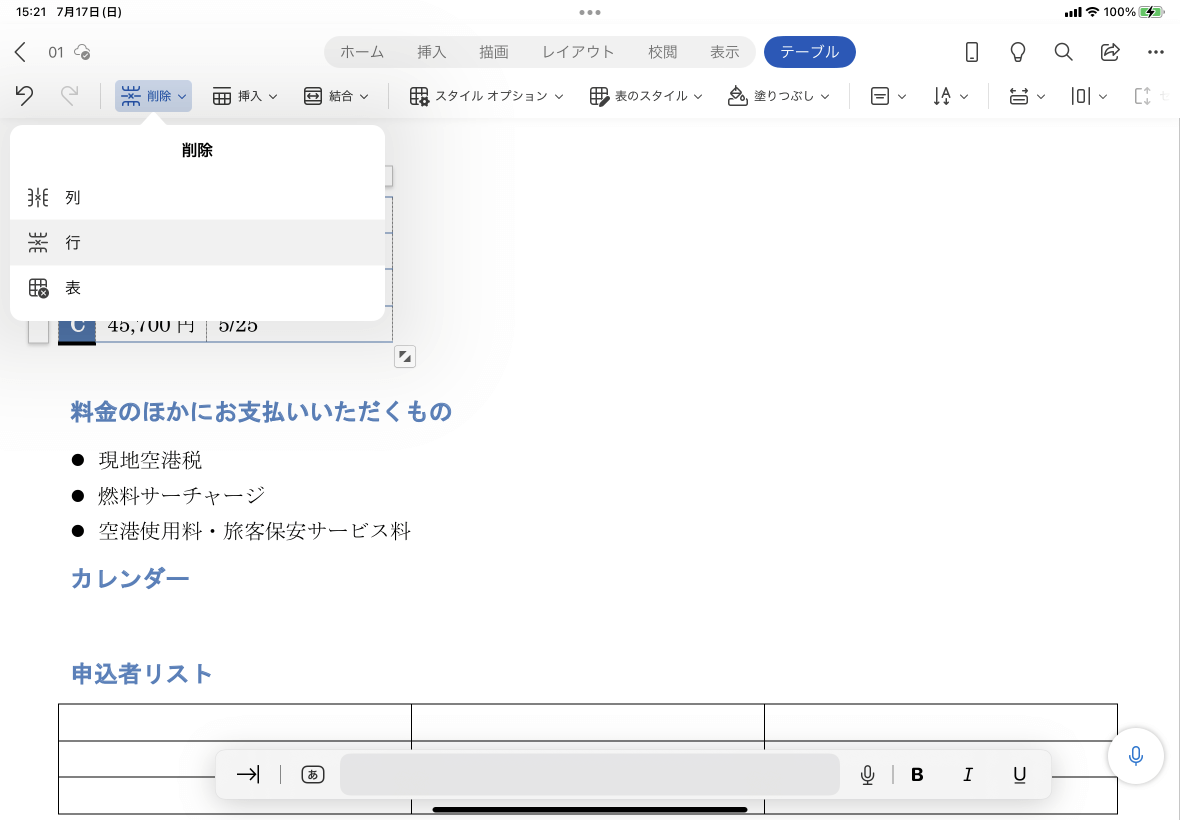This screenshot has width=1180, height=820.
Task: Tap the battery status indicator
Action: pyautogui.click(x=1151, y=12)
